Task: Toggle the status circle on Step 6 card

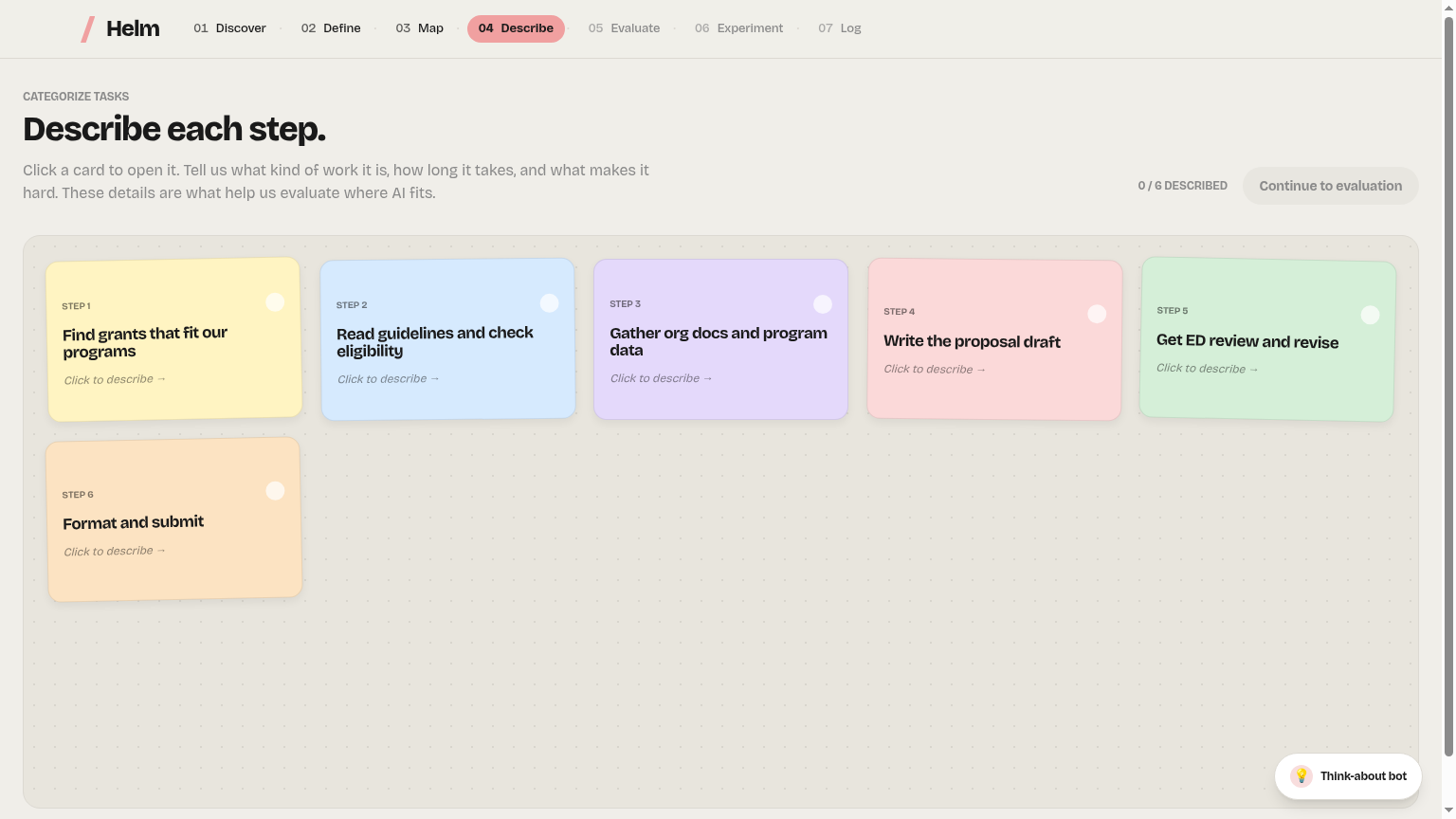Action: click(275, 491)
